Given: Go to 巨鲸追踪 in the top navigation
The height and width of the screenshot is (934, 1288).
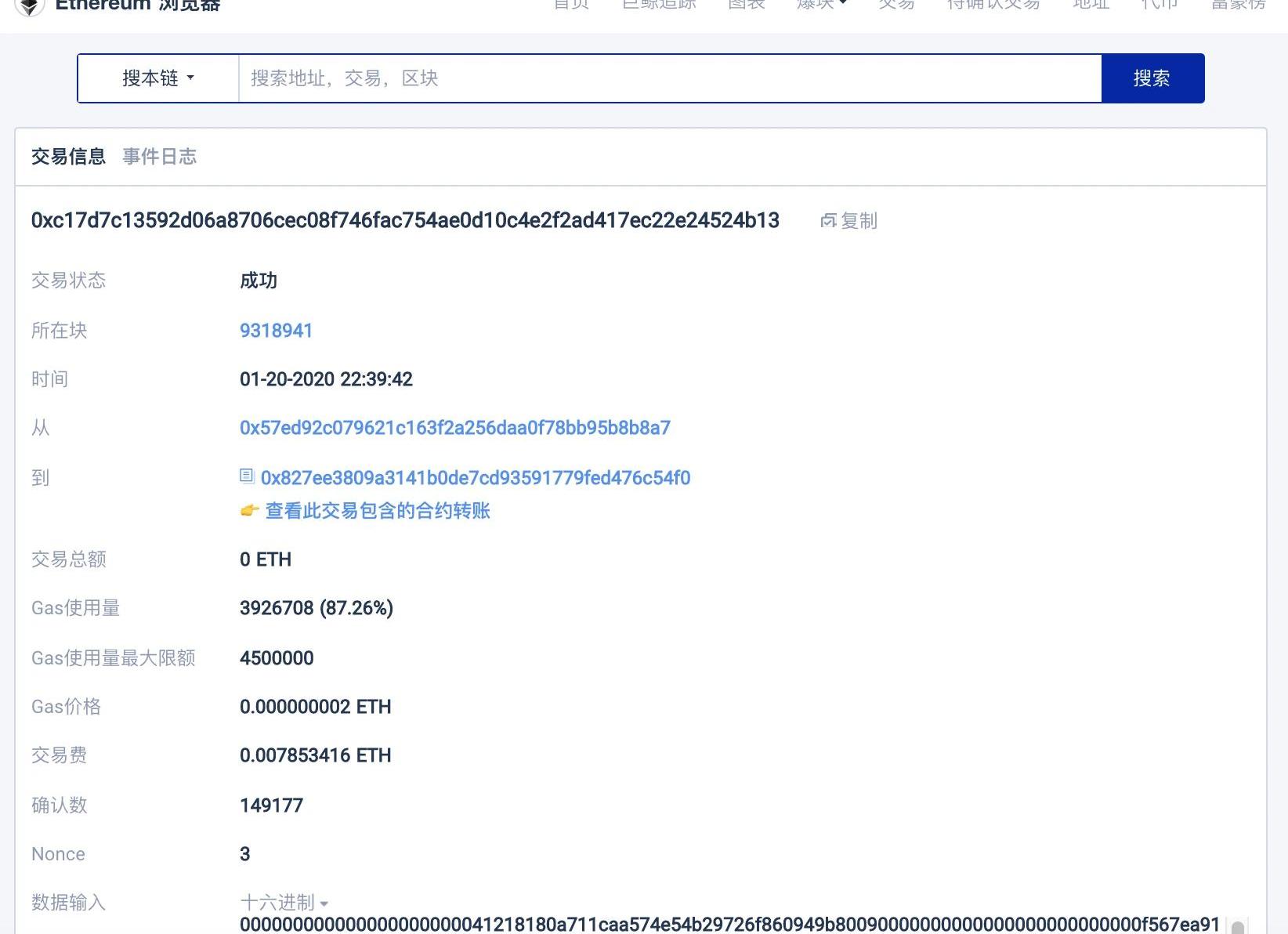Looking at the screenshot, I should 659,5.
